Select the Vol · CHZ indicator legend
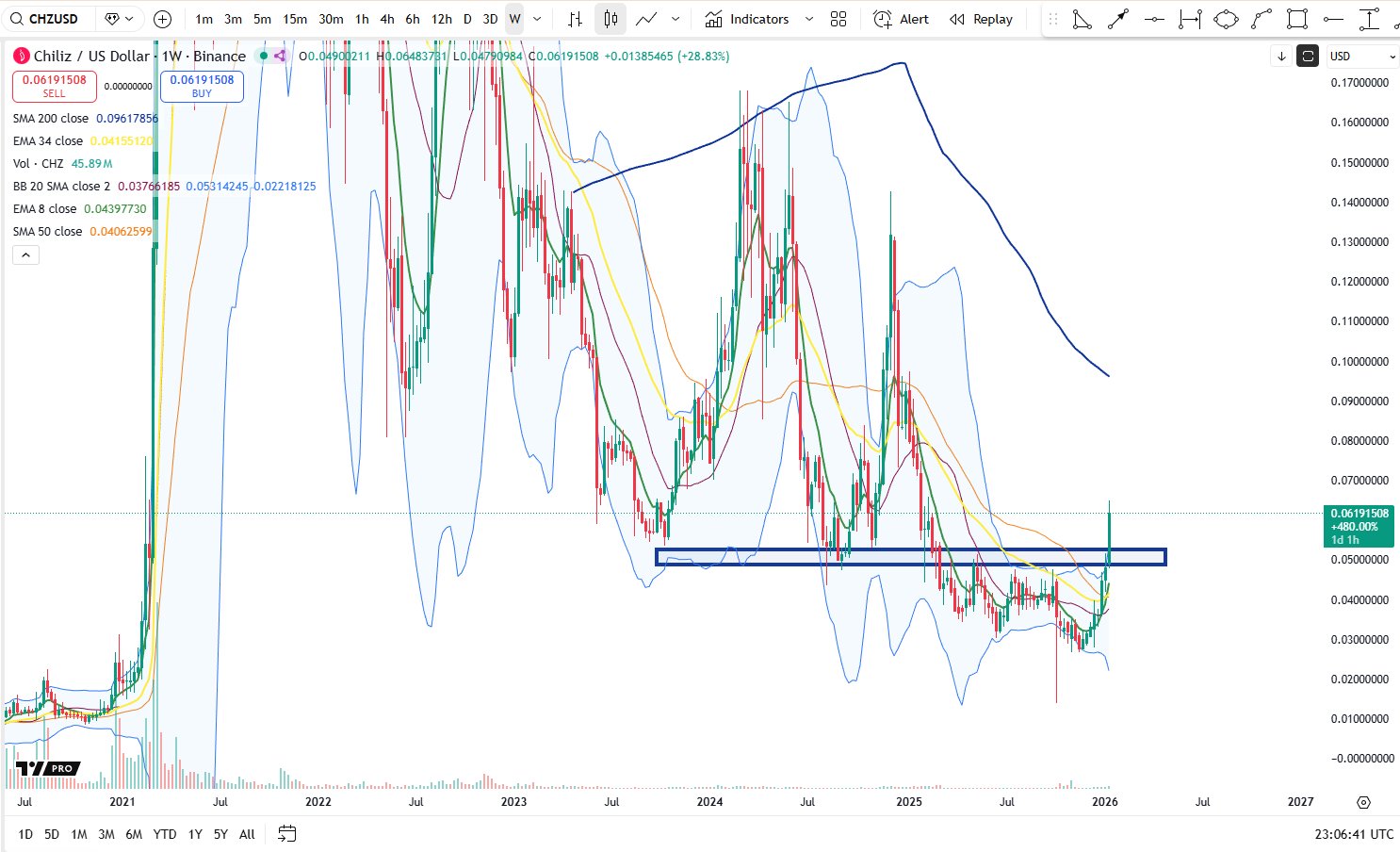This screenshot has width=1400, height=852. click(39, 163)
